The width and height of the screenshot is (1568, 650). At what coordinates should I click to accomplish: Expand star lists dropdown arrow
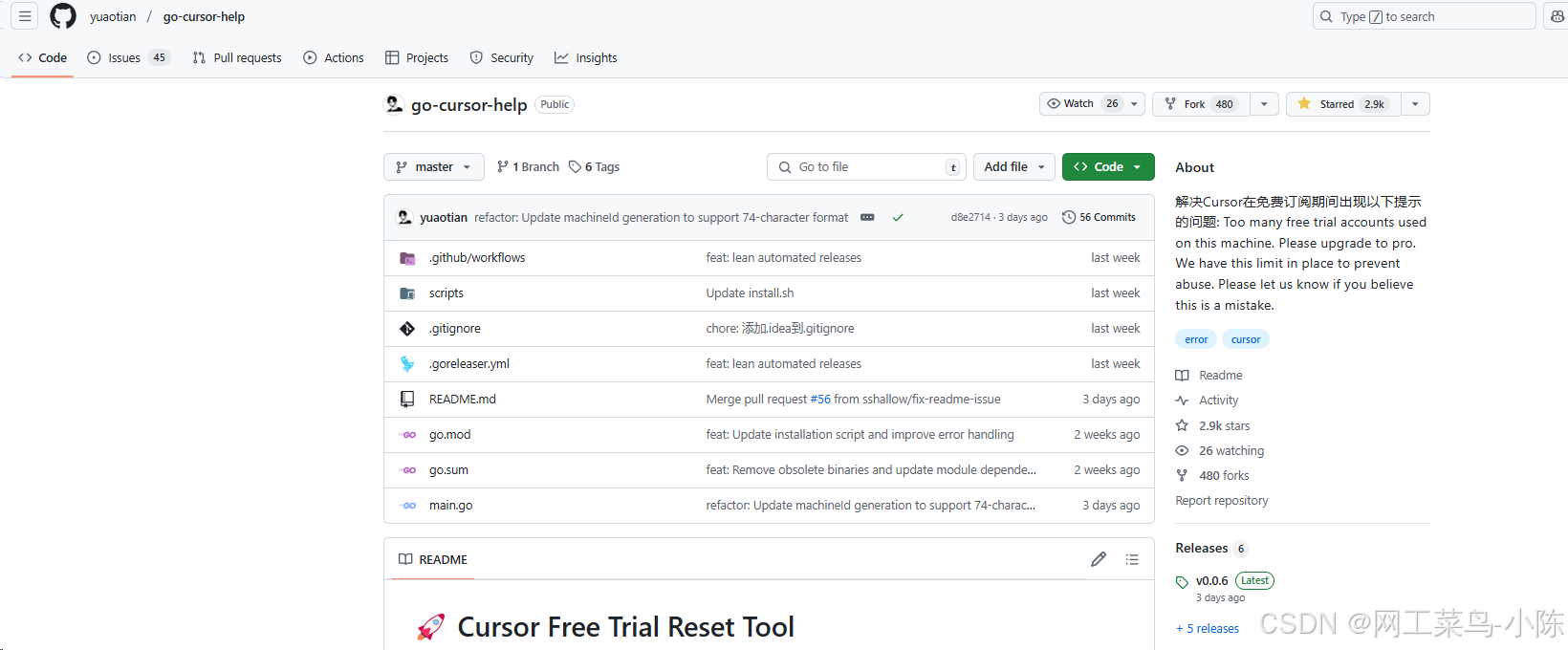click(x=1415, y=104)
